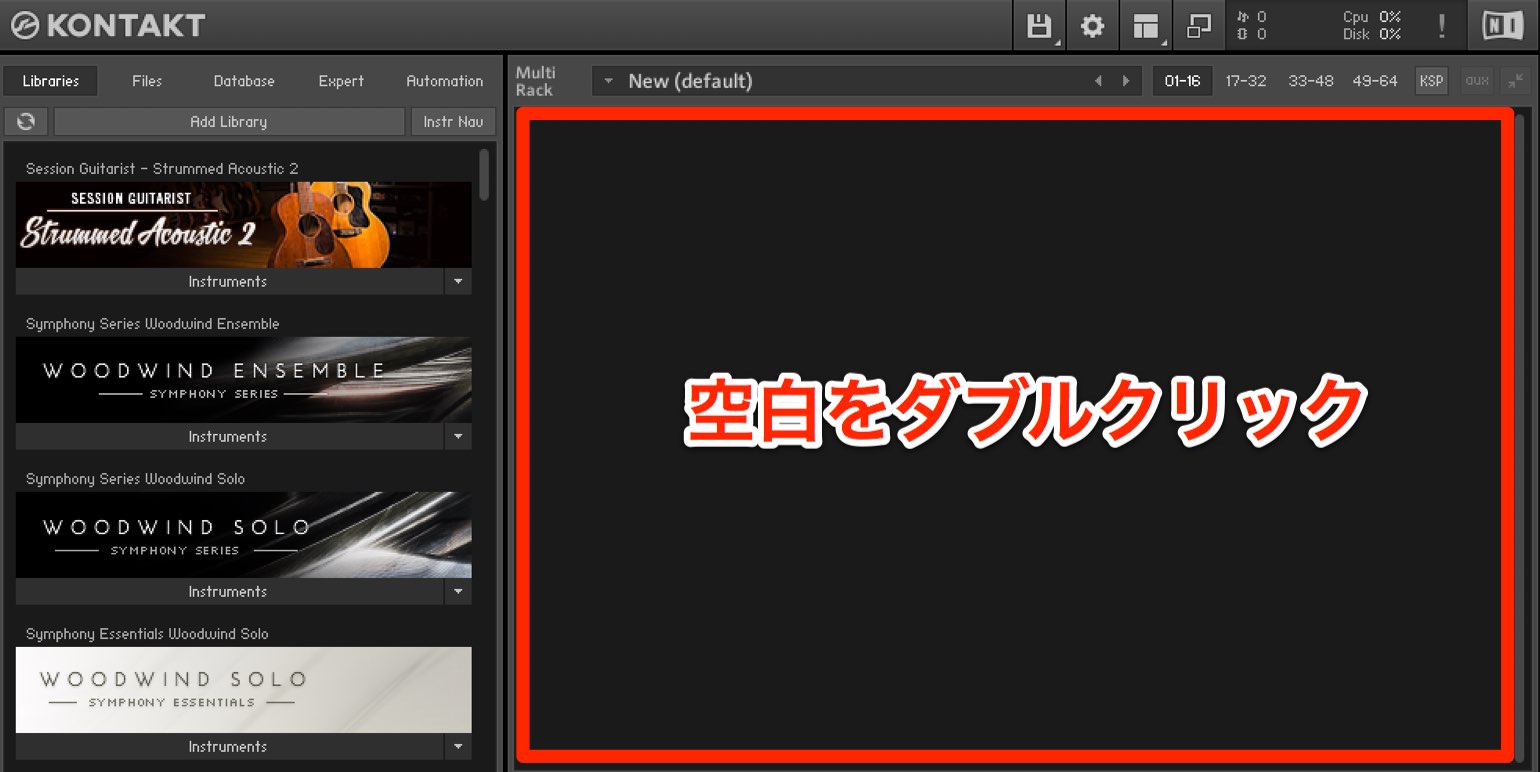
Task: Open Options via the gear icon
Action: 1093,26
